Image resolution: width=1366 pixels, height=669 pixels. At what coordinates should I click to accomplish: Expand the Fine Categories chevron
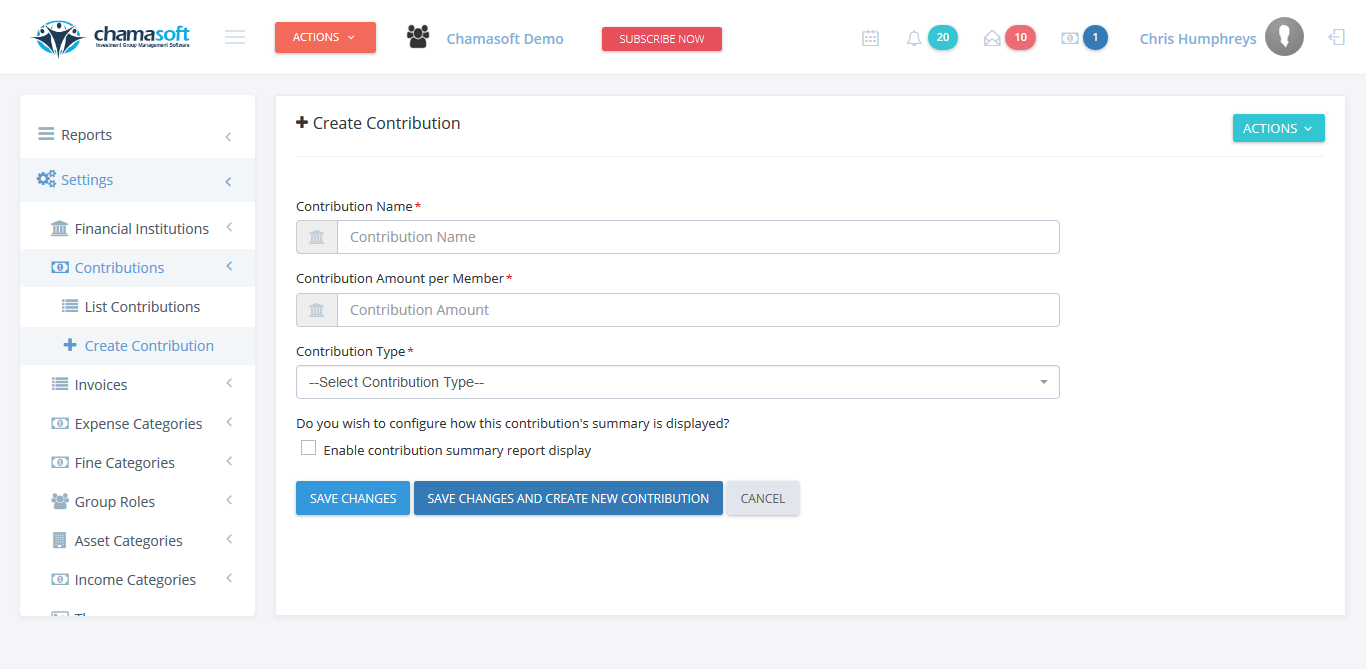pyautogui.click(x=229, y=461)
